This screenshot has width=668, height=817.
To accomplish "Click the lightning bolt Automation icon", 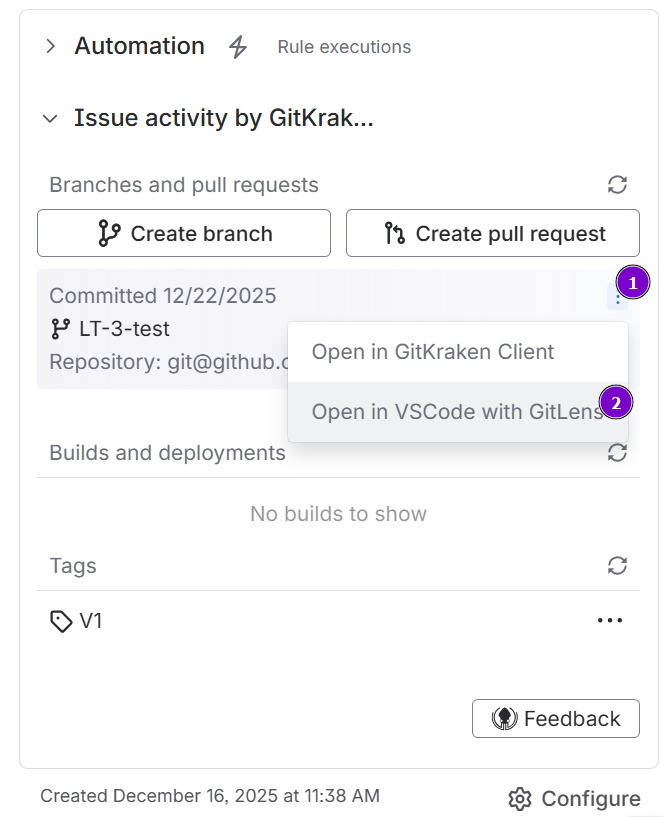I will pyautogui.click(x=238, y=45).
